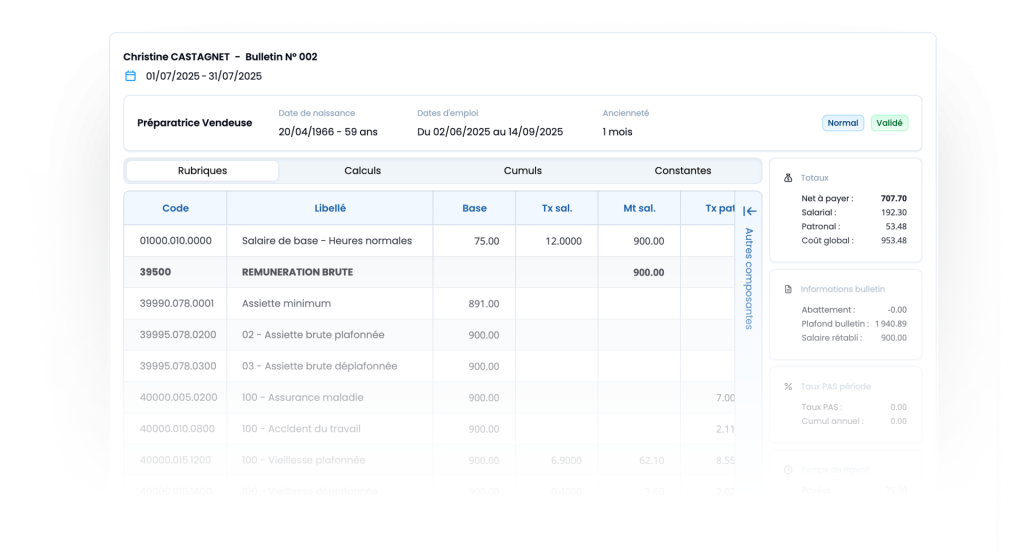Click the Mt sal. column header

click(638, 208)
